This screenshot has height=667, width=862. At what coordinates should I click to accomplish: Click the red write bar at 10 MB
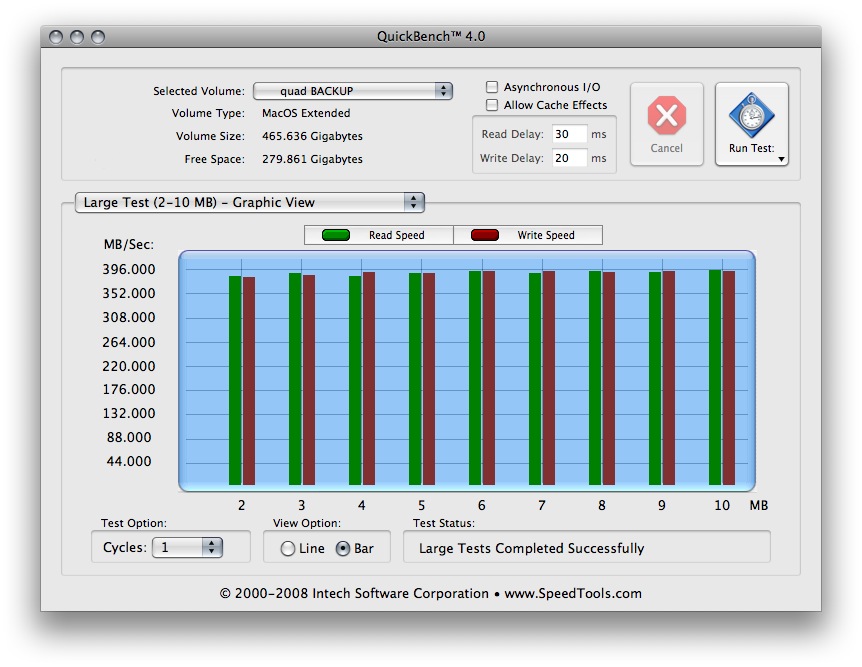point(729,378)
